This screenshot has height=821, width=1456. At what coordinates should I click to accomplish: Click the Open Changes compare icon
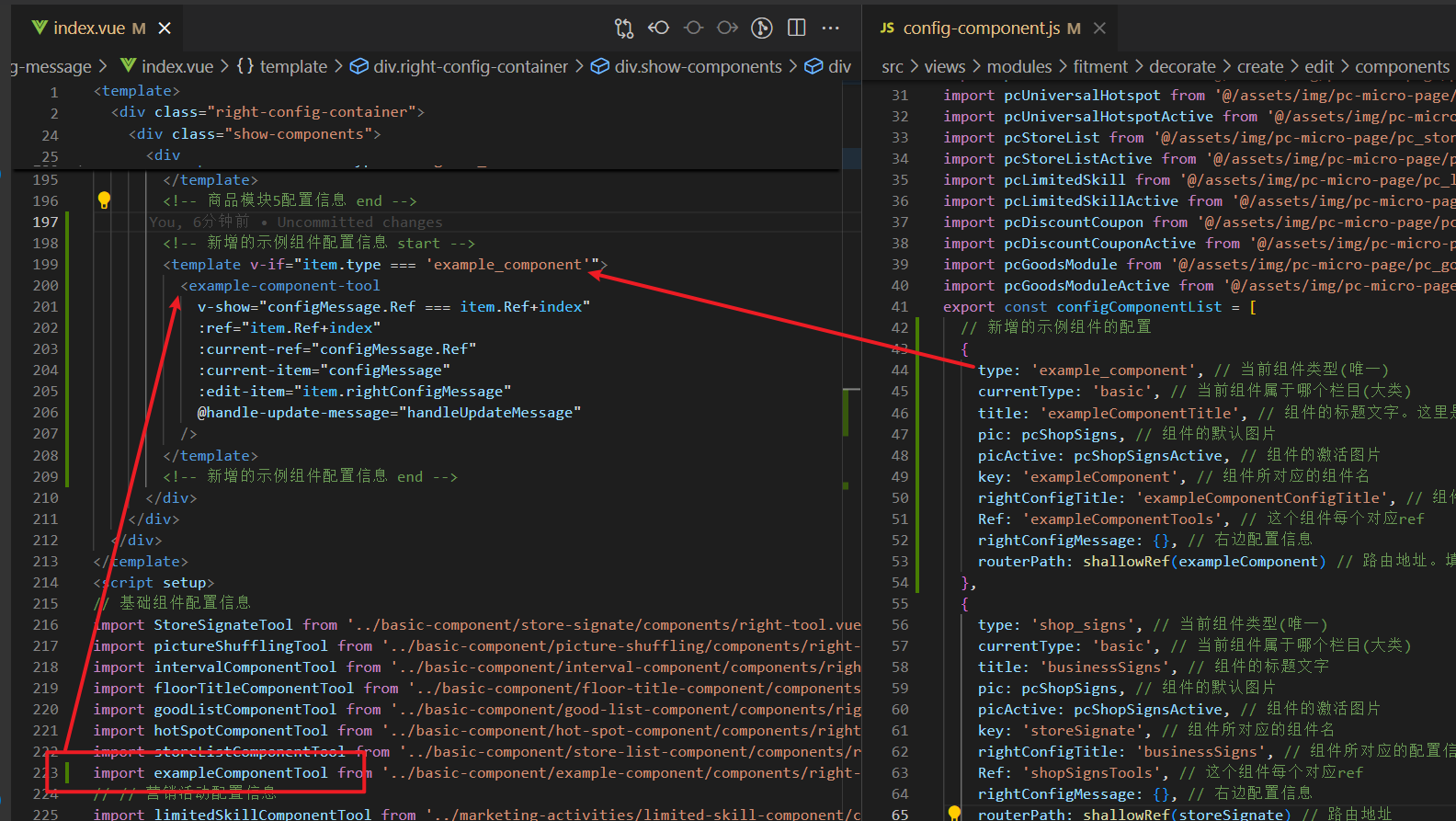(624, 29)
